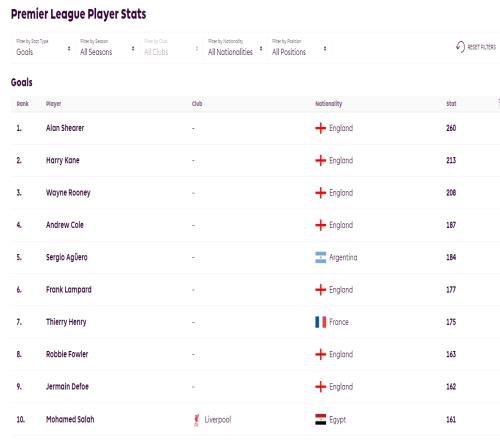The image size is (500, 440).
Task: Open Mohamed Salah player page
Action: point(70,419)
